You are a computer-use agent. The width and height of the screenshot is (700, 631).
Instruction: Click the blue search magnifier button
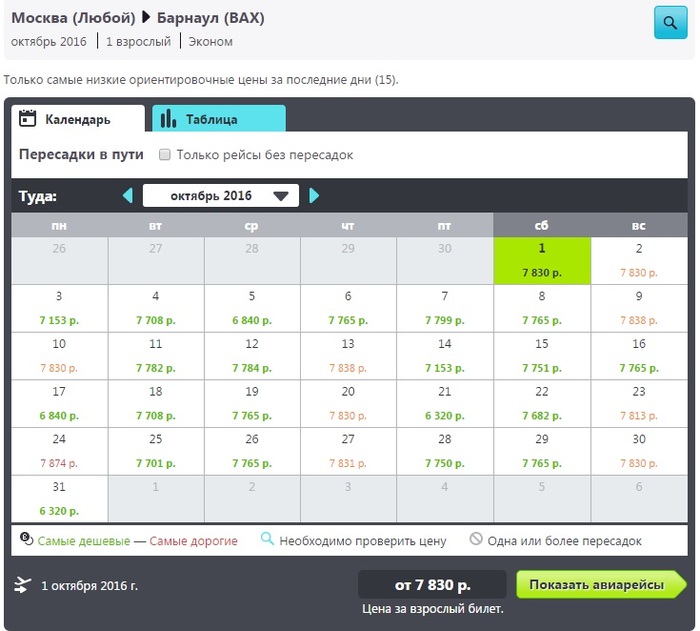[x=670, y=22]
